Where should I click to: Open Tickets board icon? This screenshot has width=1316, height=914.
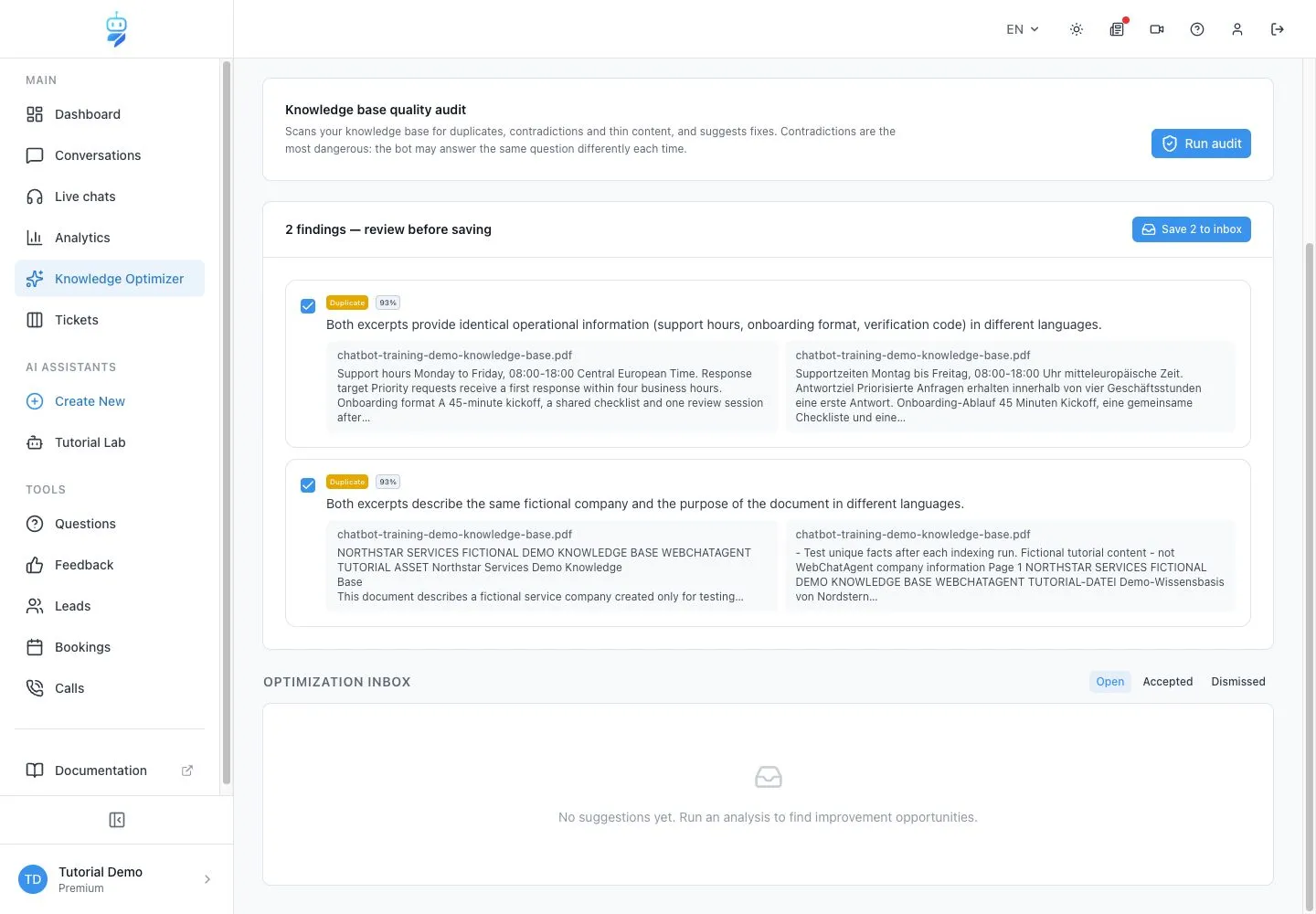tap(35, 320)
